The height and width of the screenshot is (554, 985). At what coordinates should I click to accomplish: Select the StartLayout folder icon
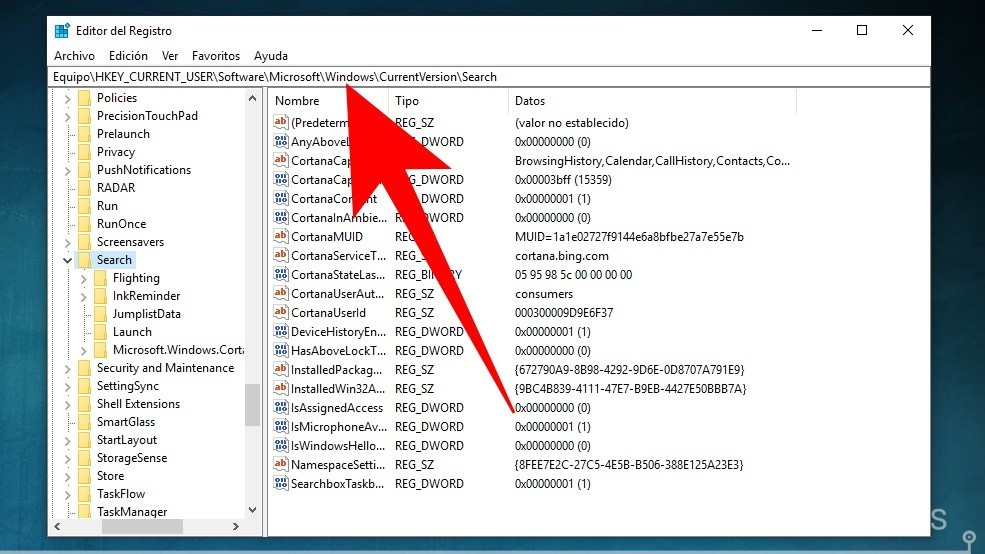pos(84,440)
